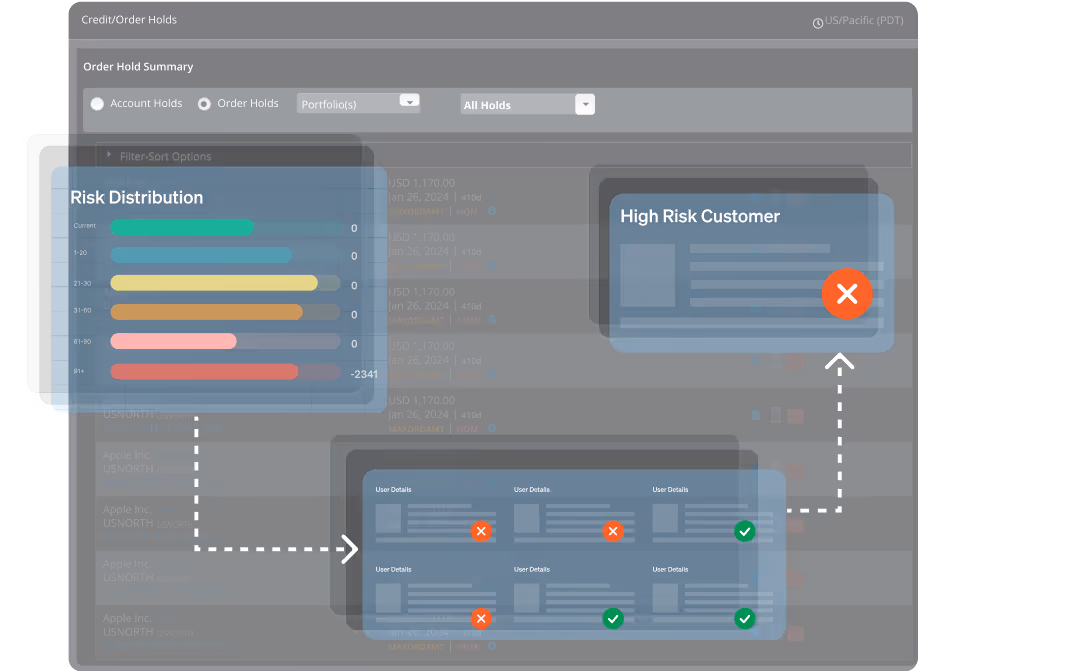The image size is (1082, 671).
Task: Click the green Current risk bar
Action: 182,227
